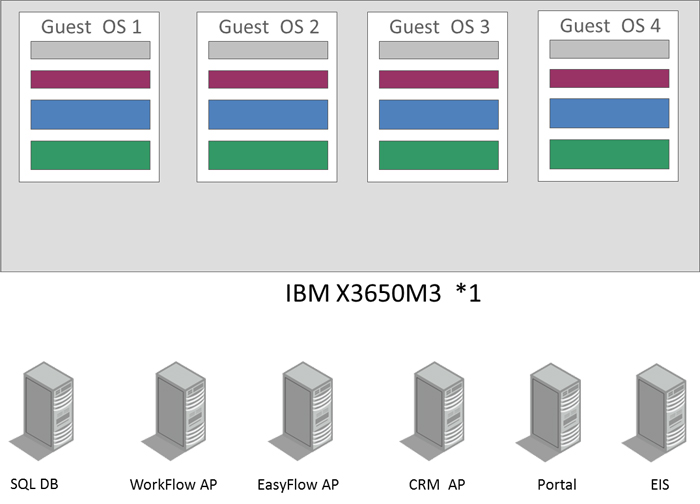The width and height of the screenshot is (700, 504).
Task: Select the Guest OS 4 heading
Action: click(609, 25)
